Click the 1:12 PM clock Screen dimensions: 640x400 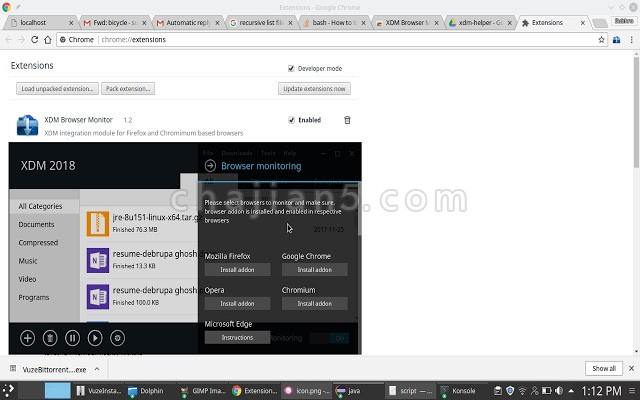601,391
